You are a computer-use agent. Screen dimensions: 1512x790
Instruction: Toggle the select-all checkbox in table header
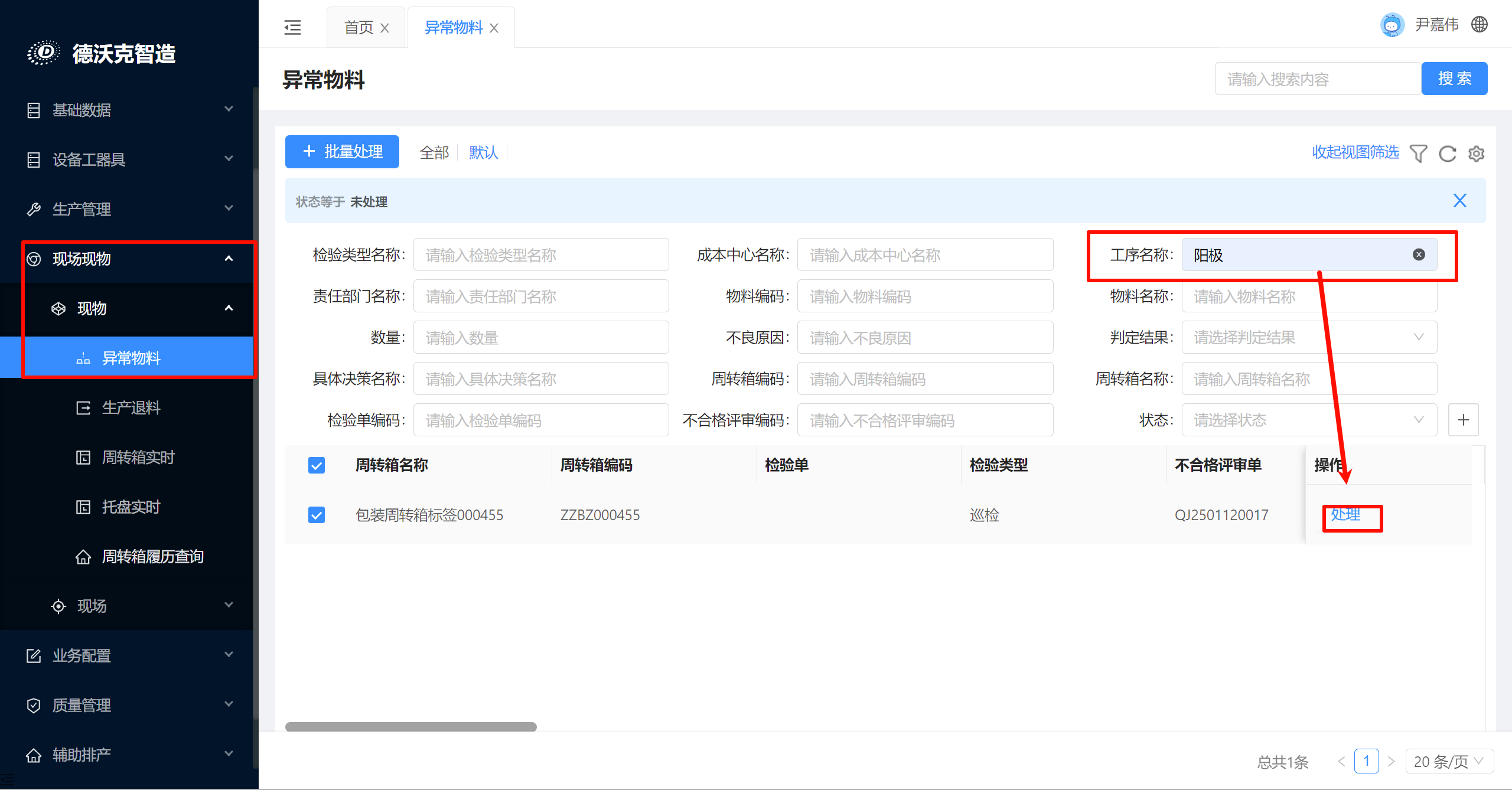click(317, 465)
